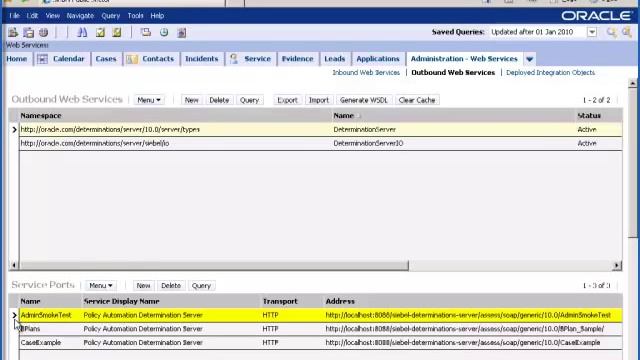Open the Saved Queries dropdown arrow

pos(592,32)
